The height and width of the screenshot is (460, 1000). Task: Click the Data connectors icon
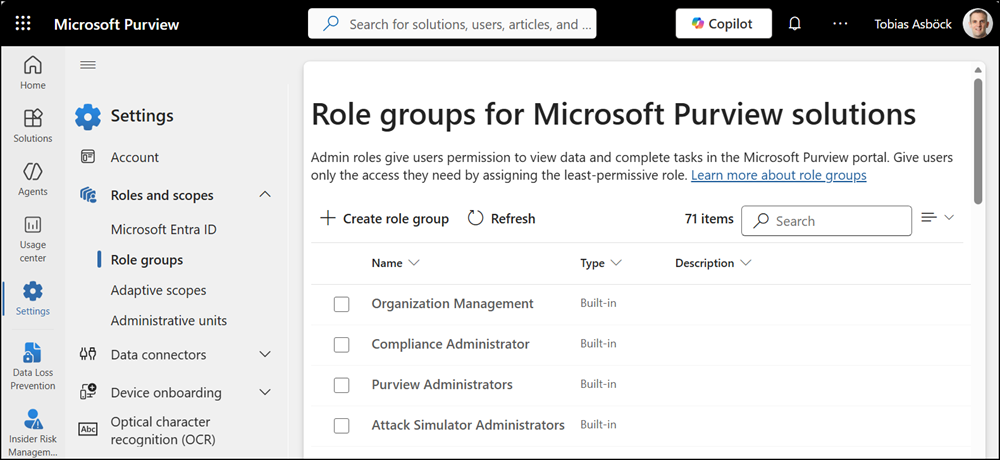tap(88, 354)
